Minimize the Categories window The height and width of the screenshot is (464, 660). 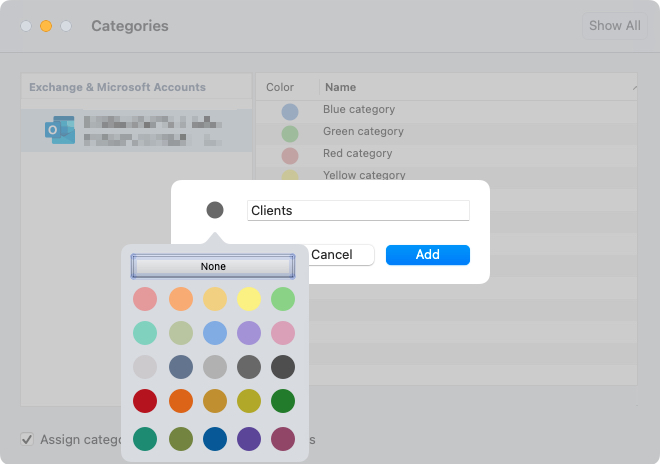[x=46, y=26]
